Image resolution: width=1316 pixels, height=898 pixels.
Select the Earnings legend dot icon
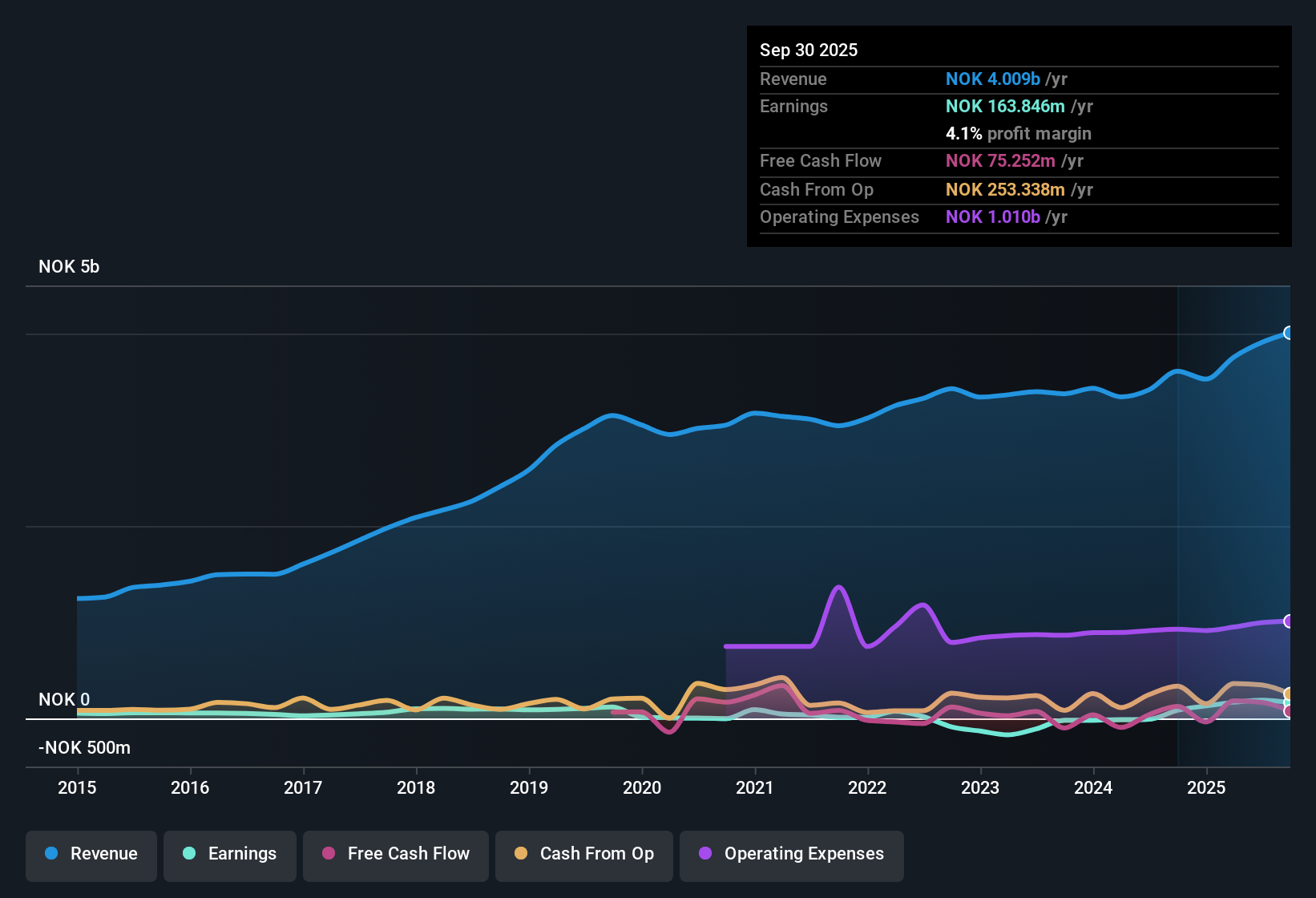tap(190, 854)
